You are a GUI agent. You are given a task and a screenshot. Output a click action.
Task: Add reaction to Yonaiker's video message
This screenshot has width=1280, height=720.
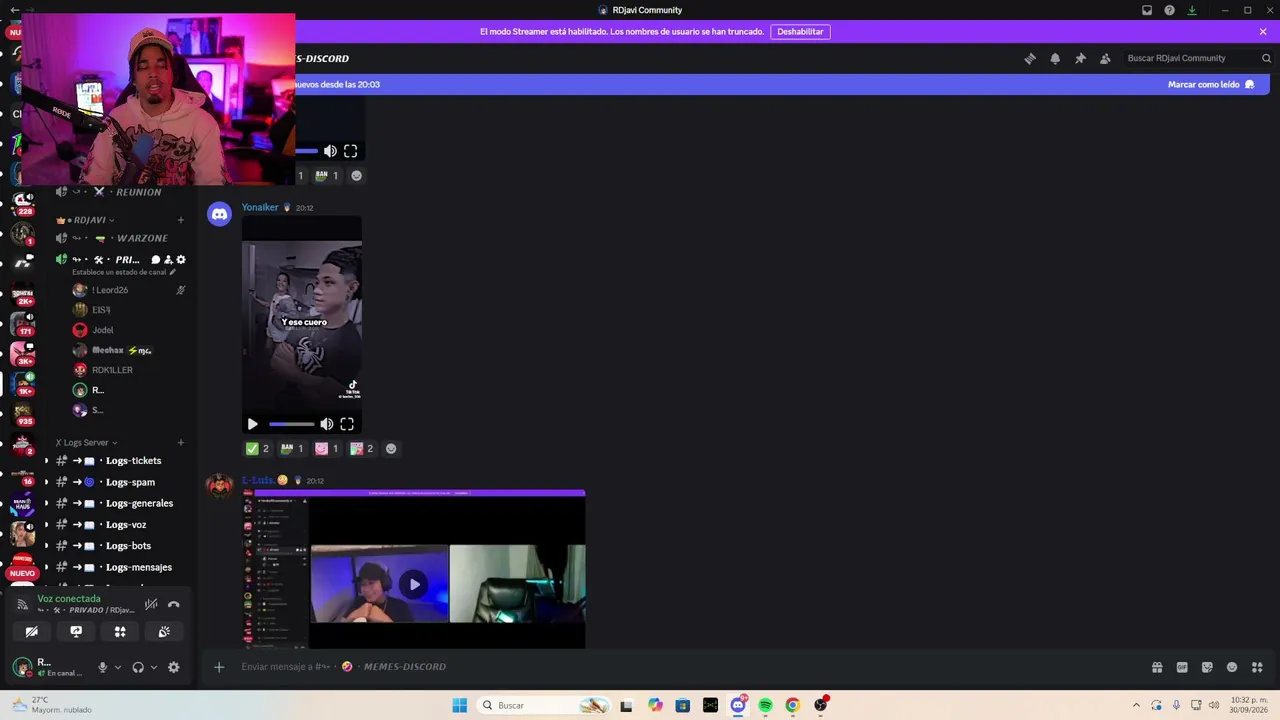tap(391, 449)
